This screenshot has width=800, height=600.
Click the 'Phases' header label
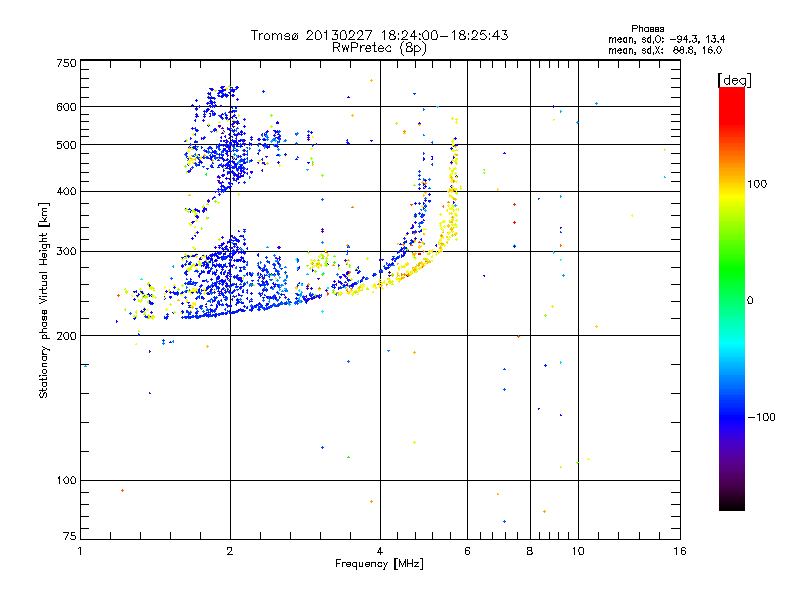click(647, 29)
